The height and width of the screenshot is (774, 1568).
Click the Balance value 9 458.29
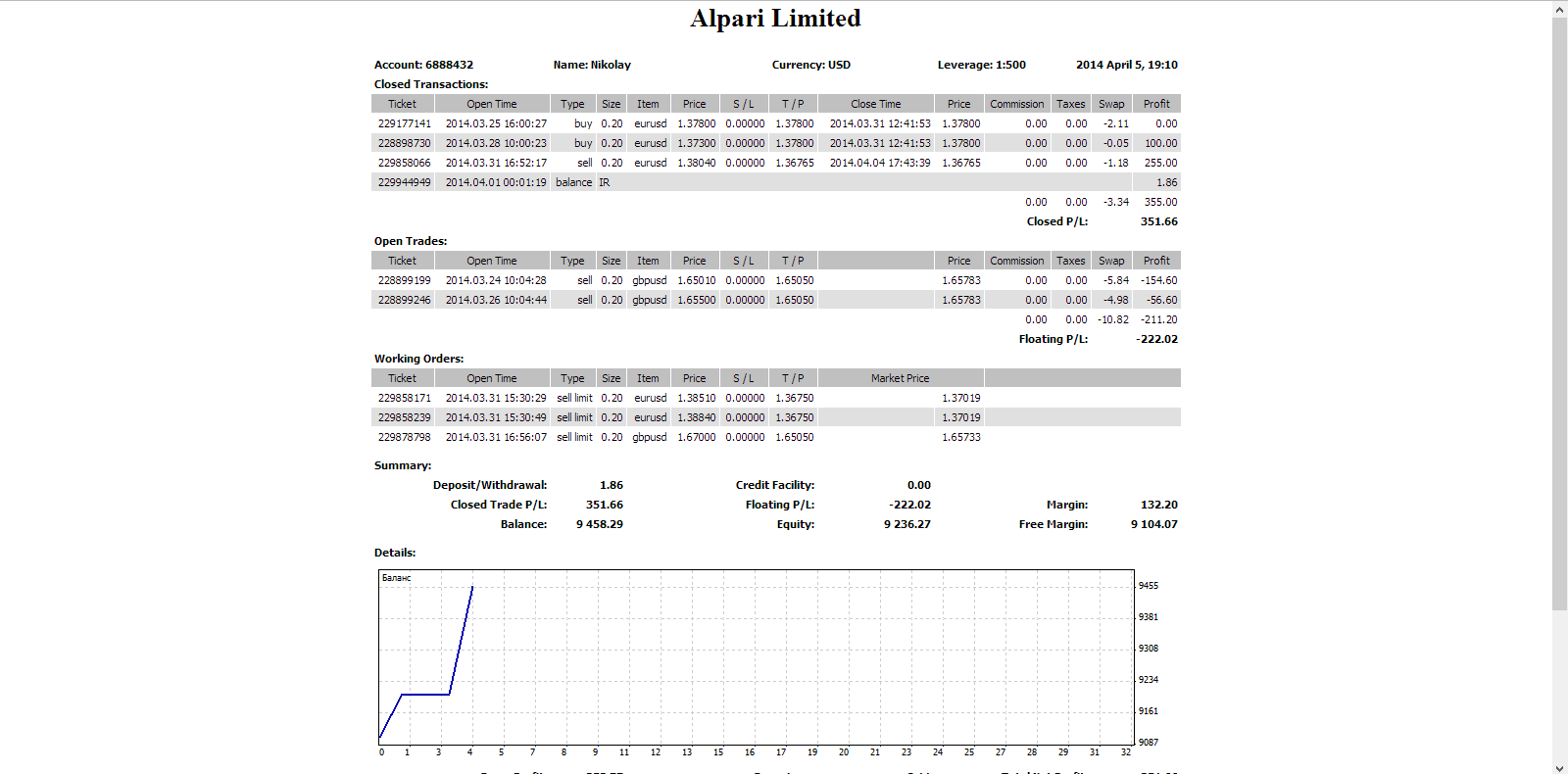(600, 524)
